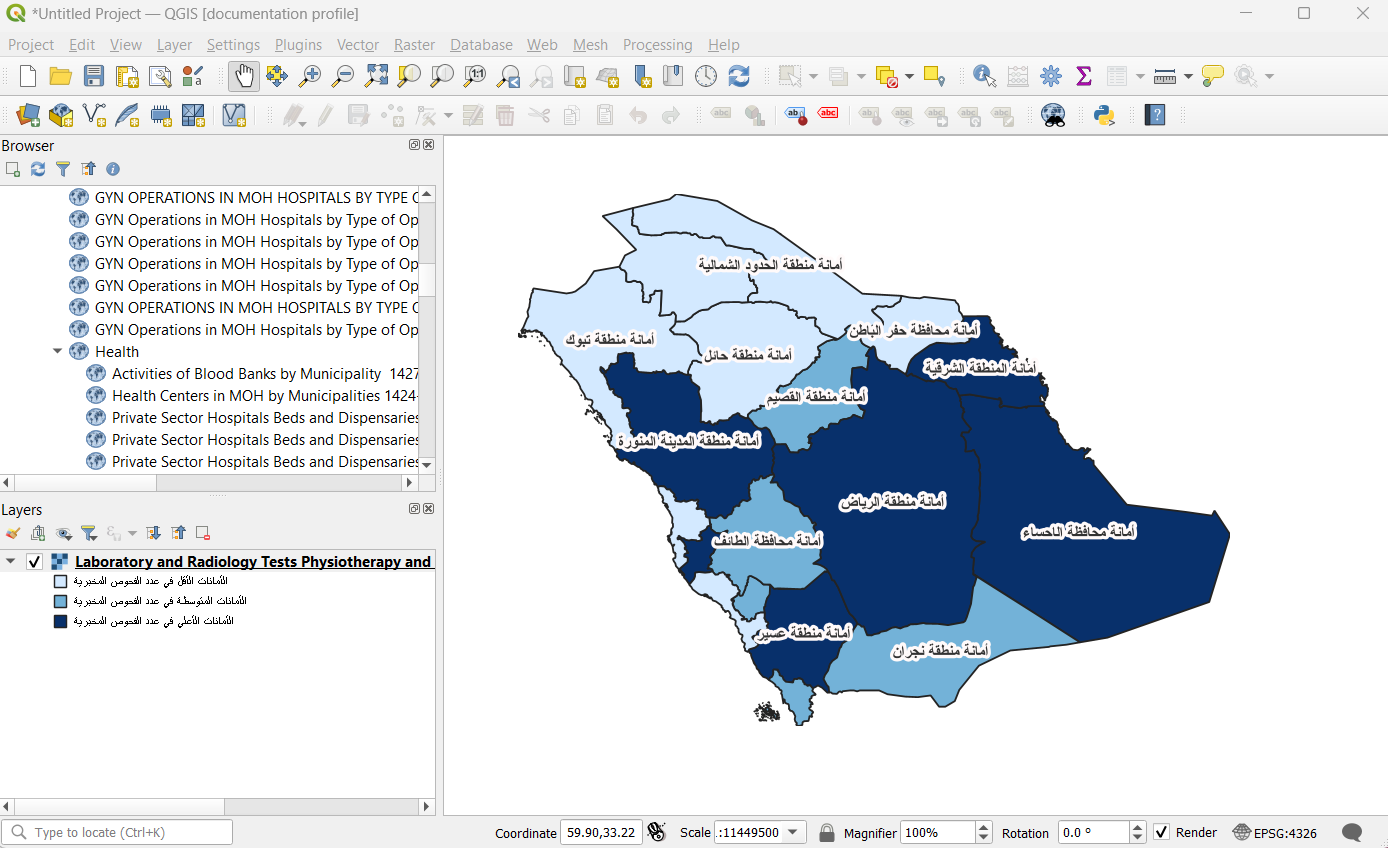Enable the Filter Browser tool
Screen dimensions: 1388x848
click(63, 169)
